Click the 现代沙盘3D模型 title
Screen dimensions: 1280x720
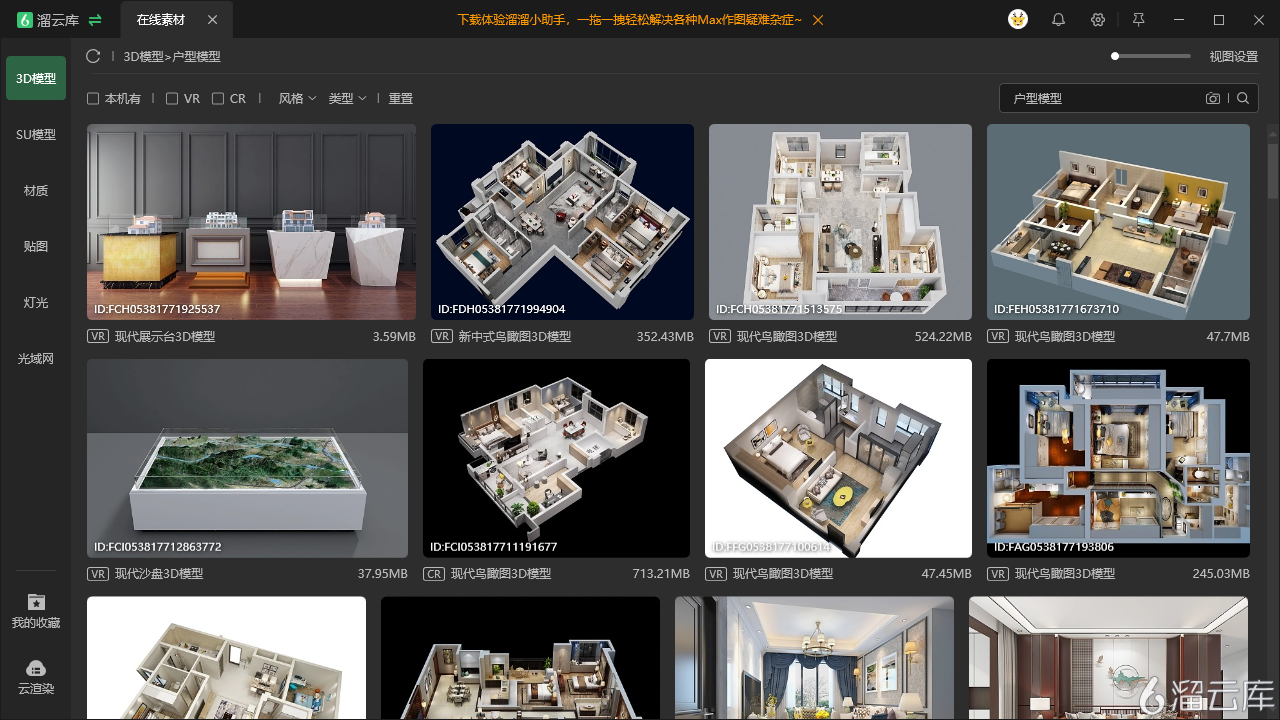coord(159,574)
